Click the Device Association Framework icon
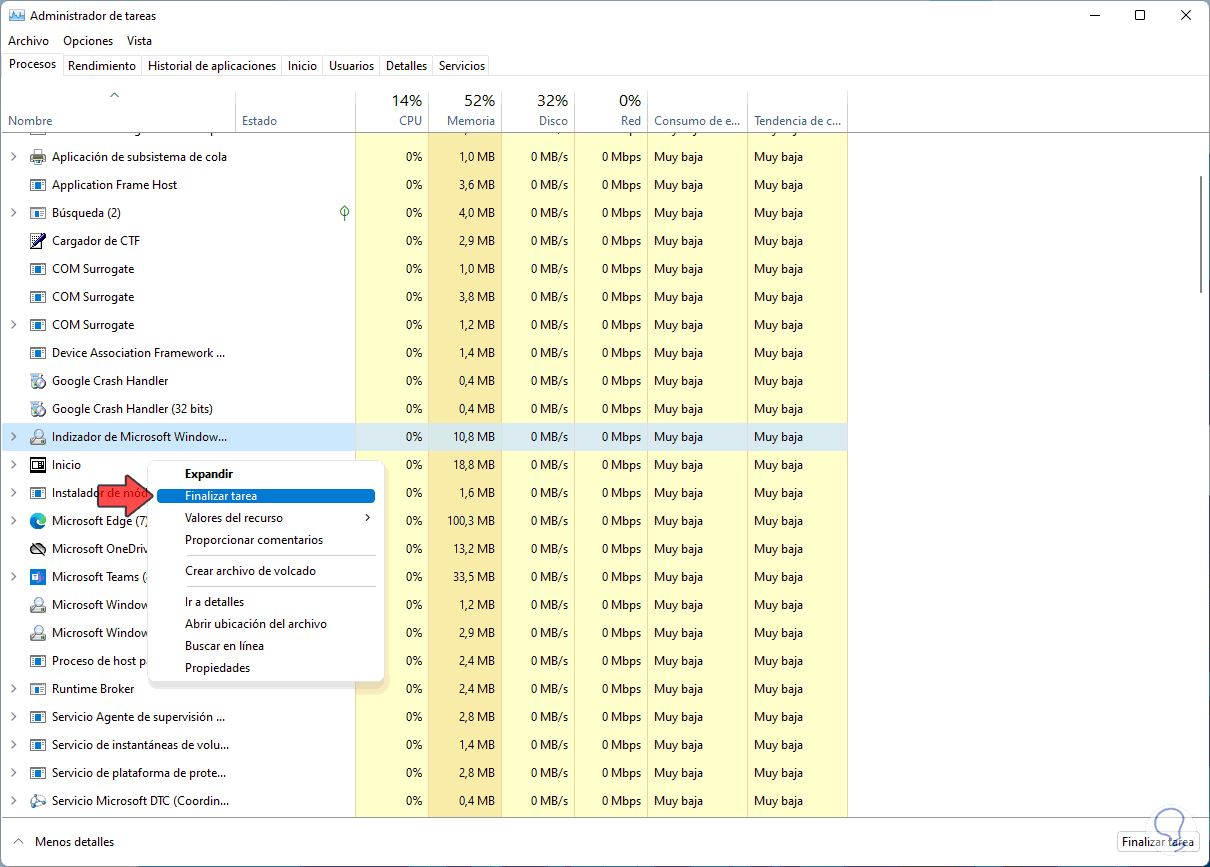Image resolution: width=1210 pixels, height=867 pixels. click(x=38, y=353)
